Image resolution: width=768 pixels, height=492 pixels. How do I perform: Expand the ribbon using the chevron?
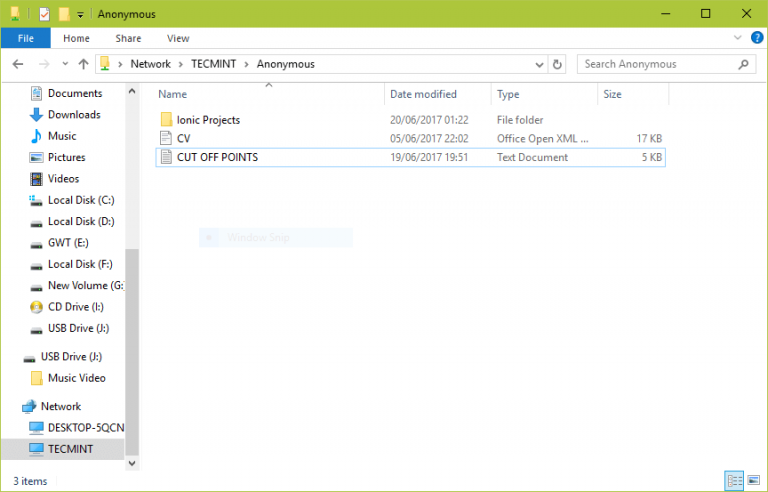[740, 38]
